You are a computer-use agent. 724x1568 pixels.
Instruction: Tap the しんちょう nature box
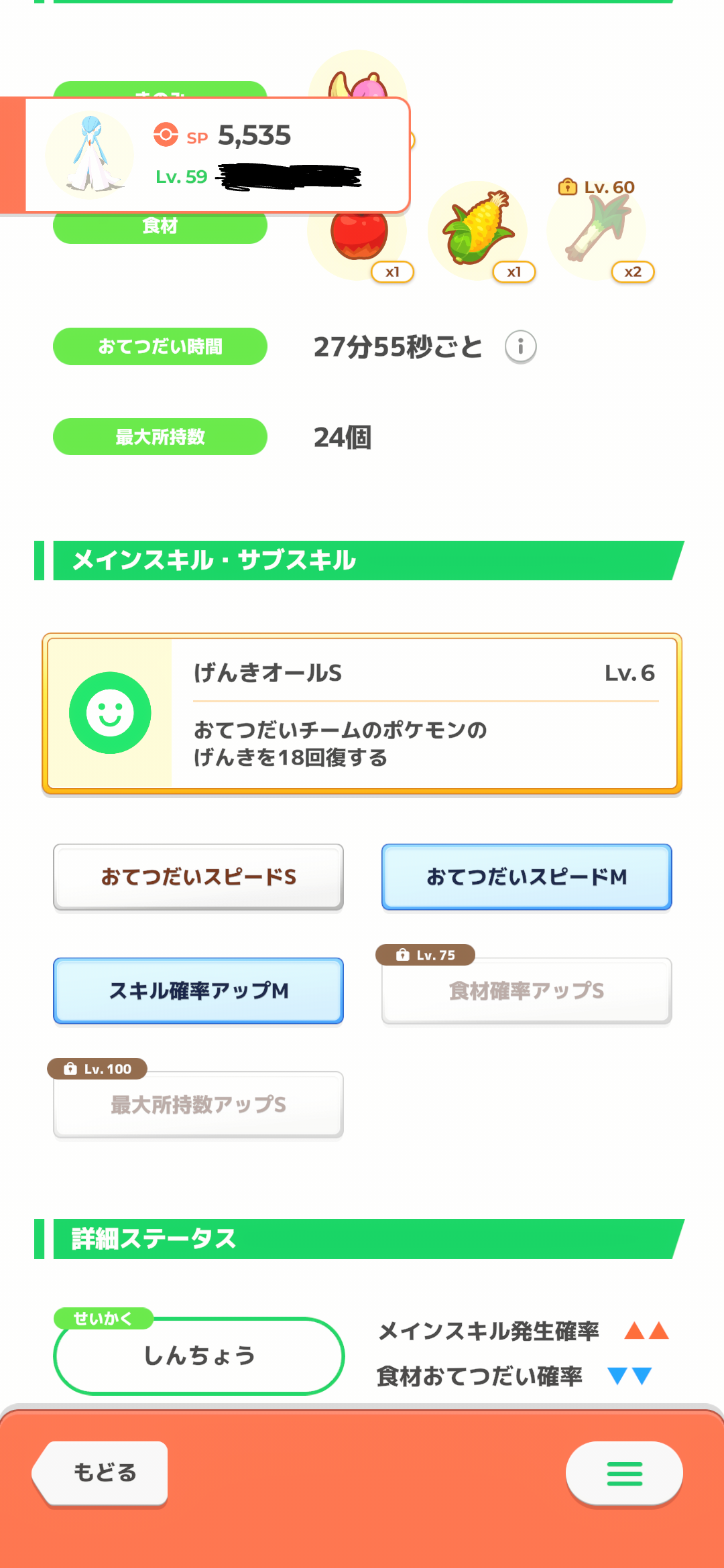199,1356
